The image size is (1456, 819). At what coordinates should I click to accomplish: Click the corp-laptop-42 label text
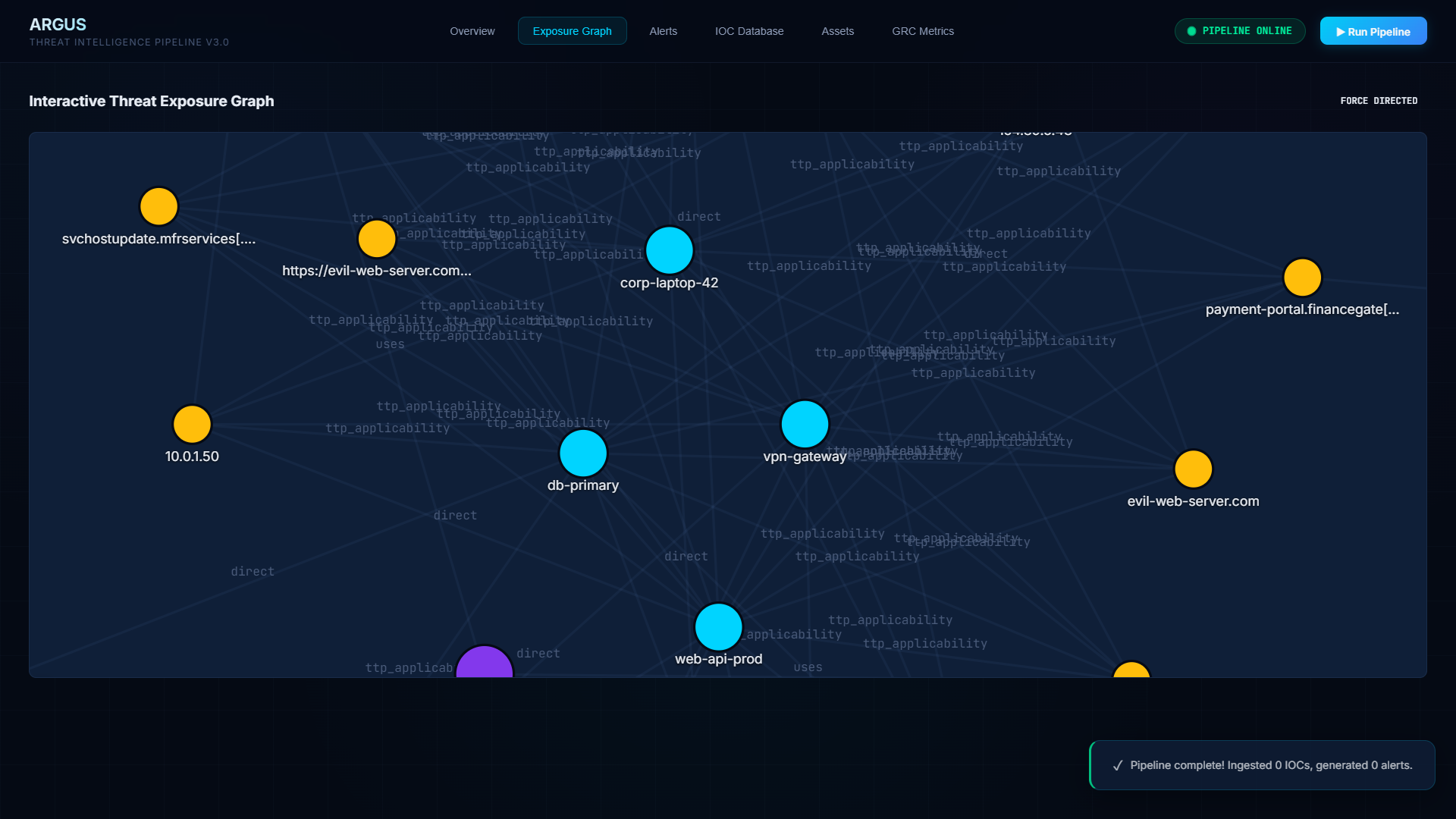pos(669,283)
